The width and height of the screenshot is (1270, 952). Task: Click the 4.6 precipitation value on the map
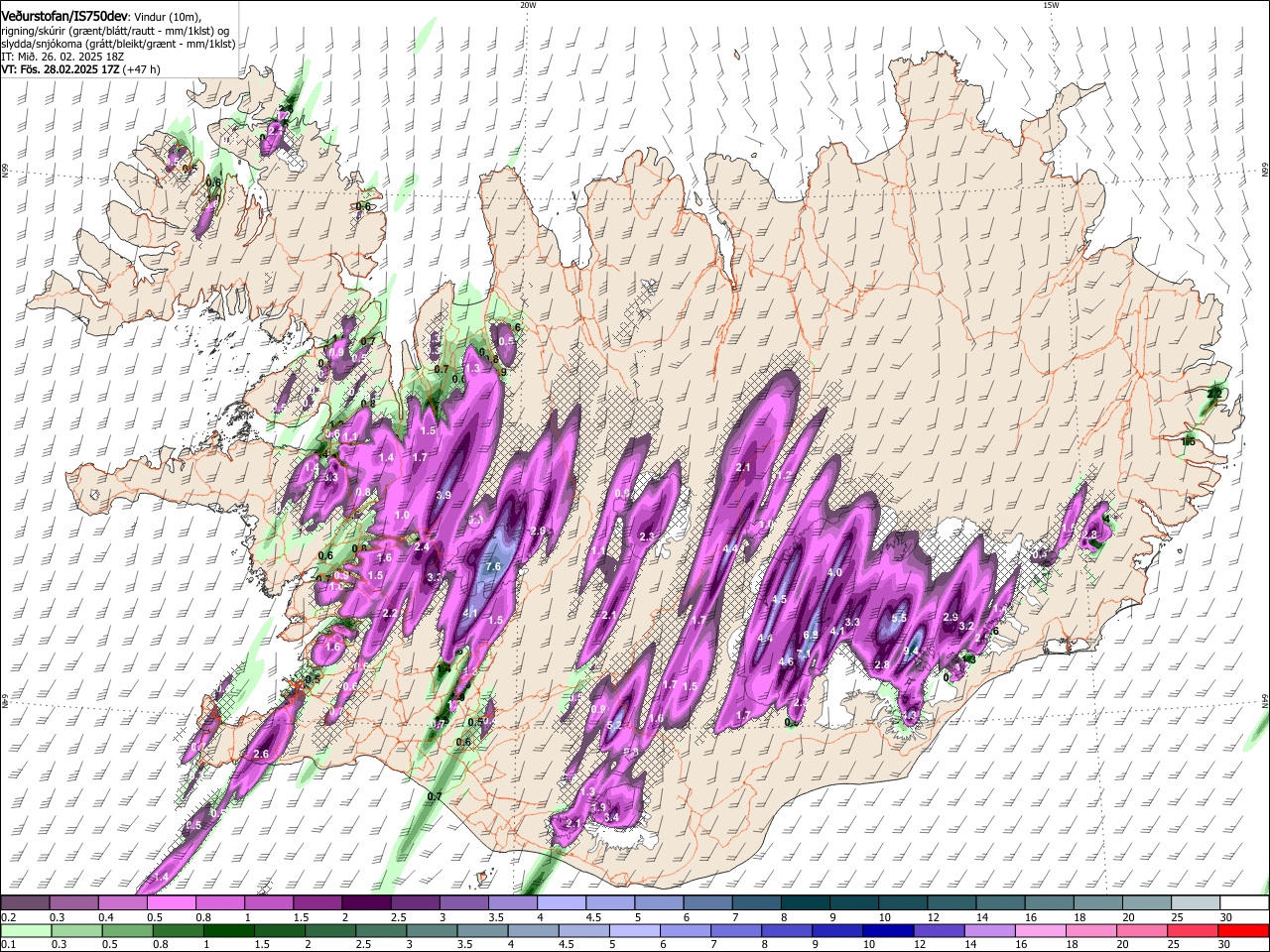(x=786, y=661)
